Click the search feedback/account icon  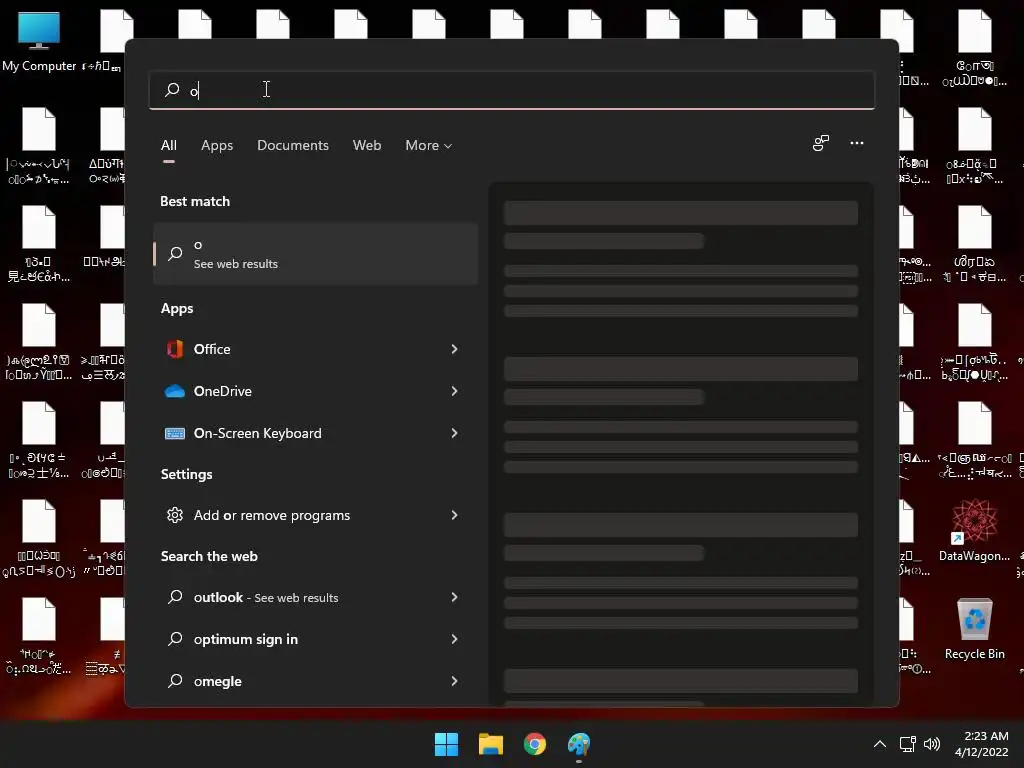[x=821, y=143]
